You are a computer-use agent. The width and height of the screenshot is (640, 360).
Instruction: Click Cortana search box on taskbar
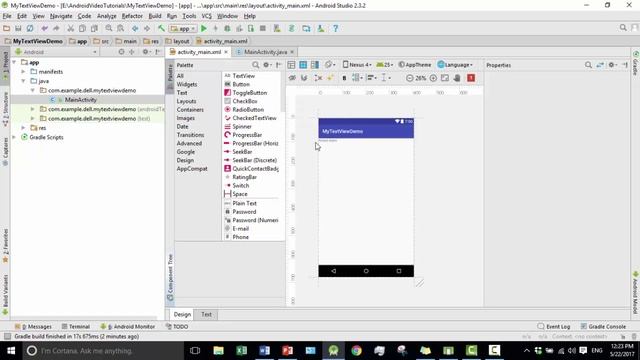(102, 351)
